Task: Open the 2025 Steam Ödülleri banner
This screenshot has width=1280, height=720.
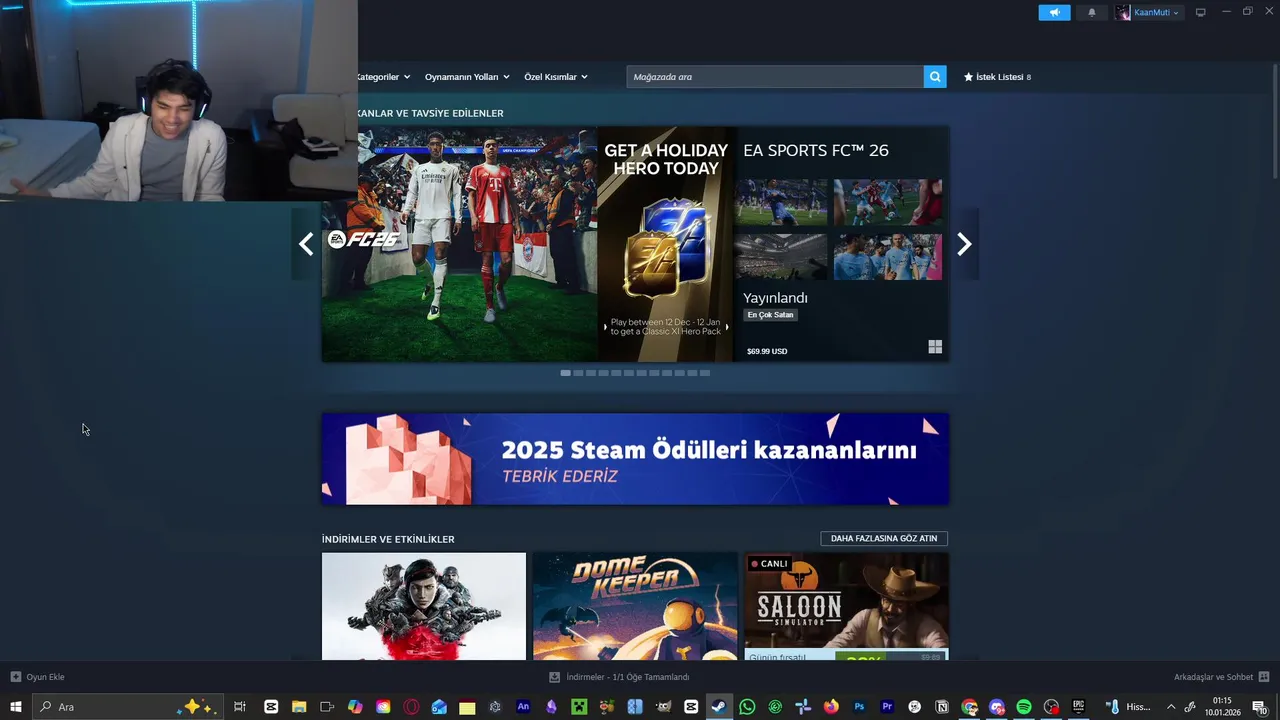Action: pyautogui.click(x=635, y=459)
